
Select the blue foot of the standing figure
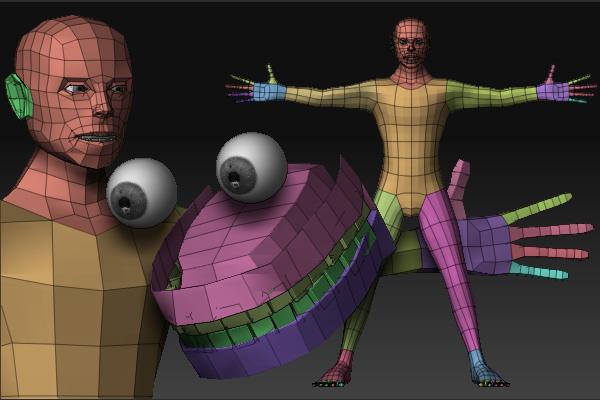pos(481,366)
